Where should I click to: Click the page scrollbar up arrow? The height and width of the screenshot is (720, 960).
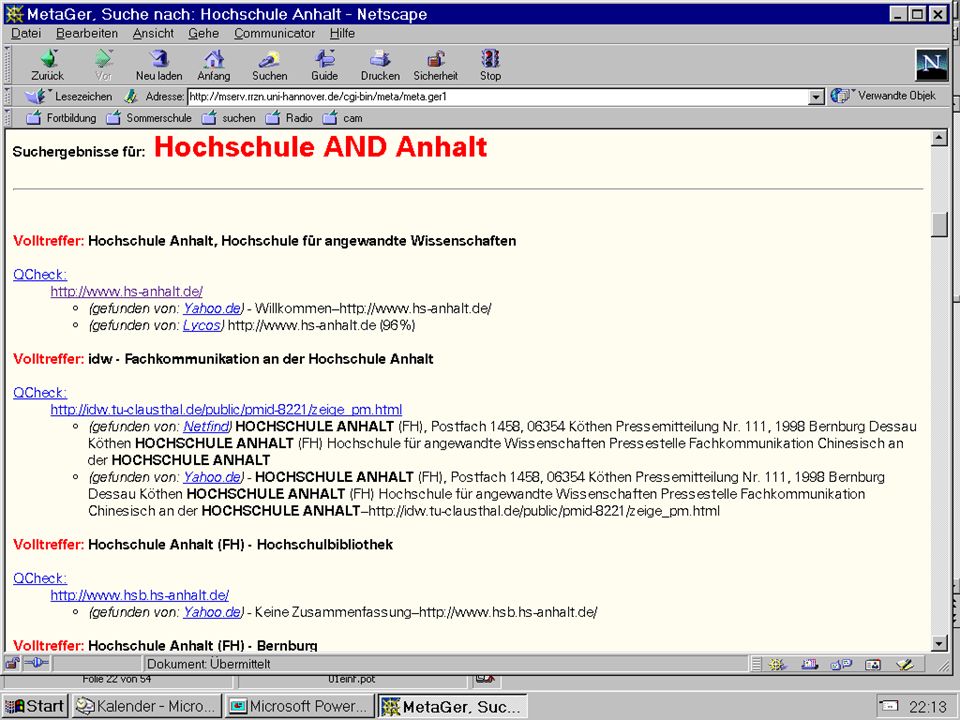click(x=939, y=138)
